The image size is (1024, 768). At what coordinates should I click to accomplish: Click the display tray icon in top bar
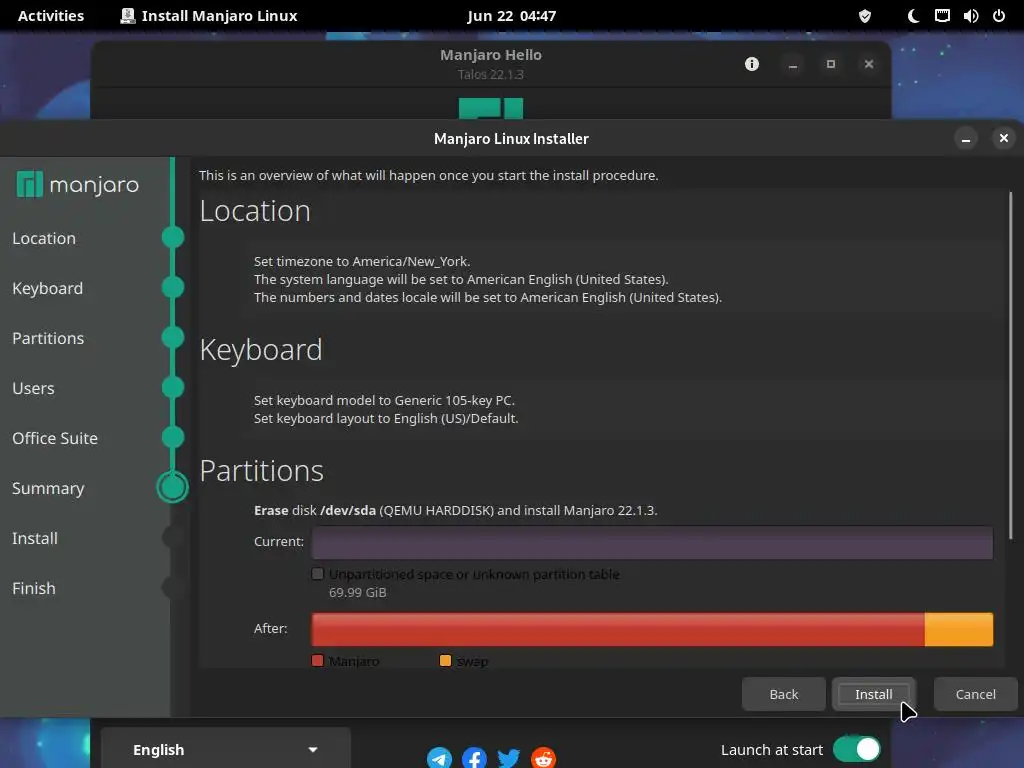click(942, 16)
